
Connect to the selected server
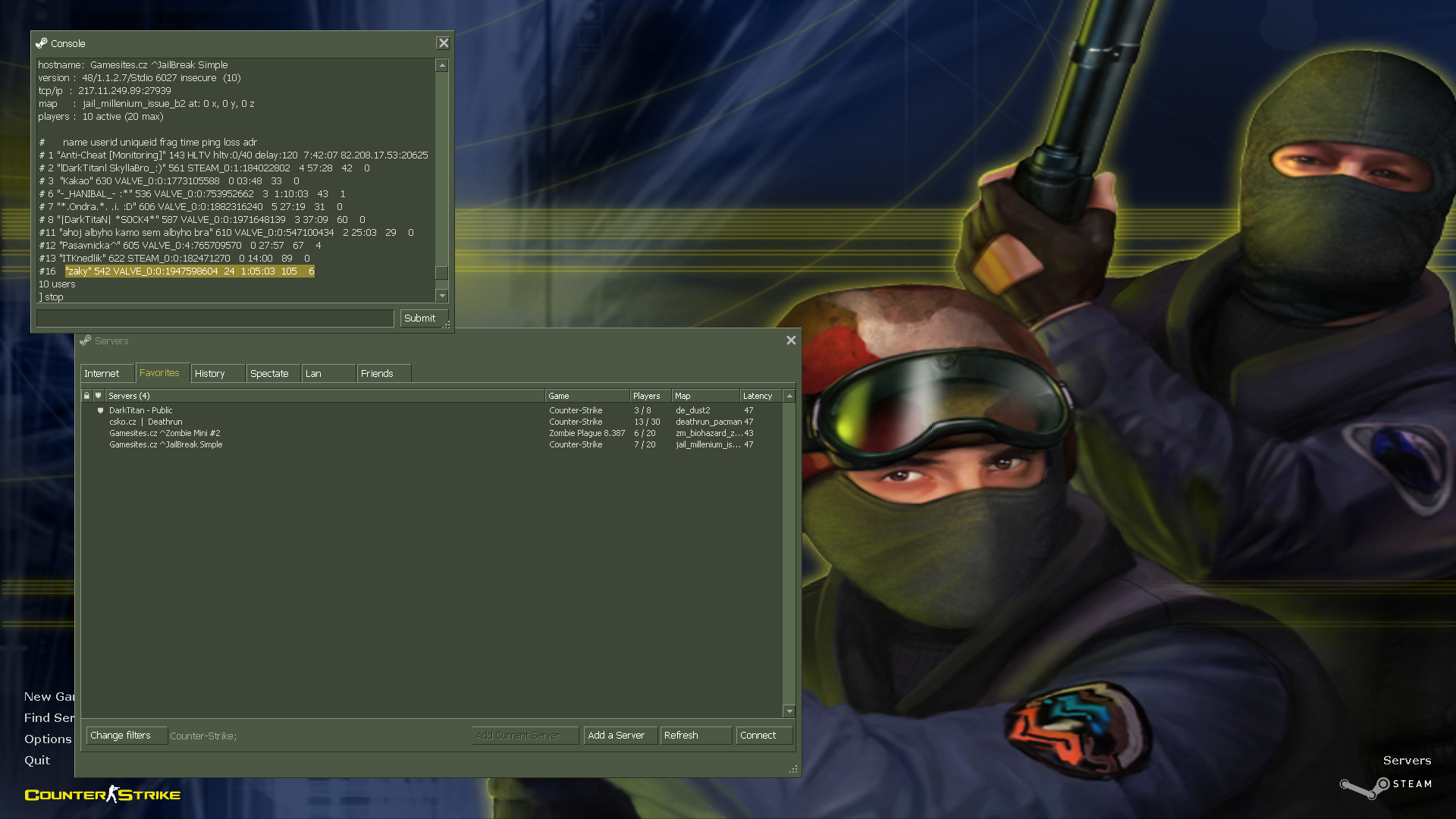point(764,736)
